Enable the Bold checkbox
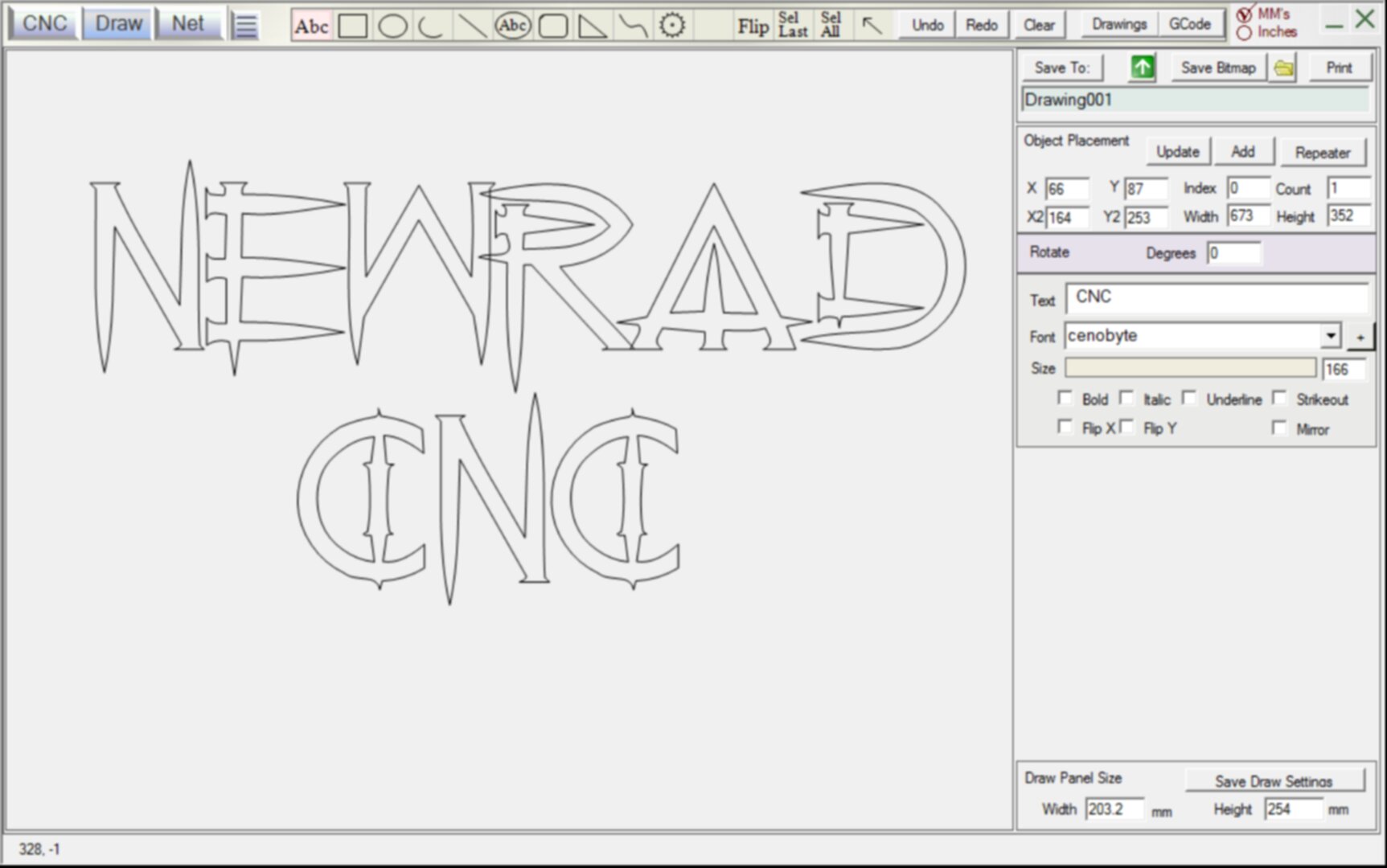The width and height of the screenshot is (1387, 868). [1065, 399]
